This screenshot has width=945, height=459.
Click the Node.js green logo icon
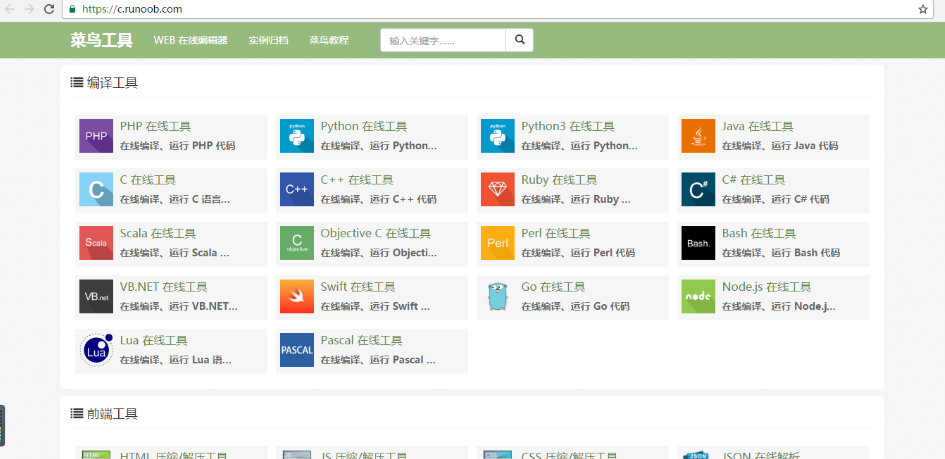[698, 296]
